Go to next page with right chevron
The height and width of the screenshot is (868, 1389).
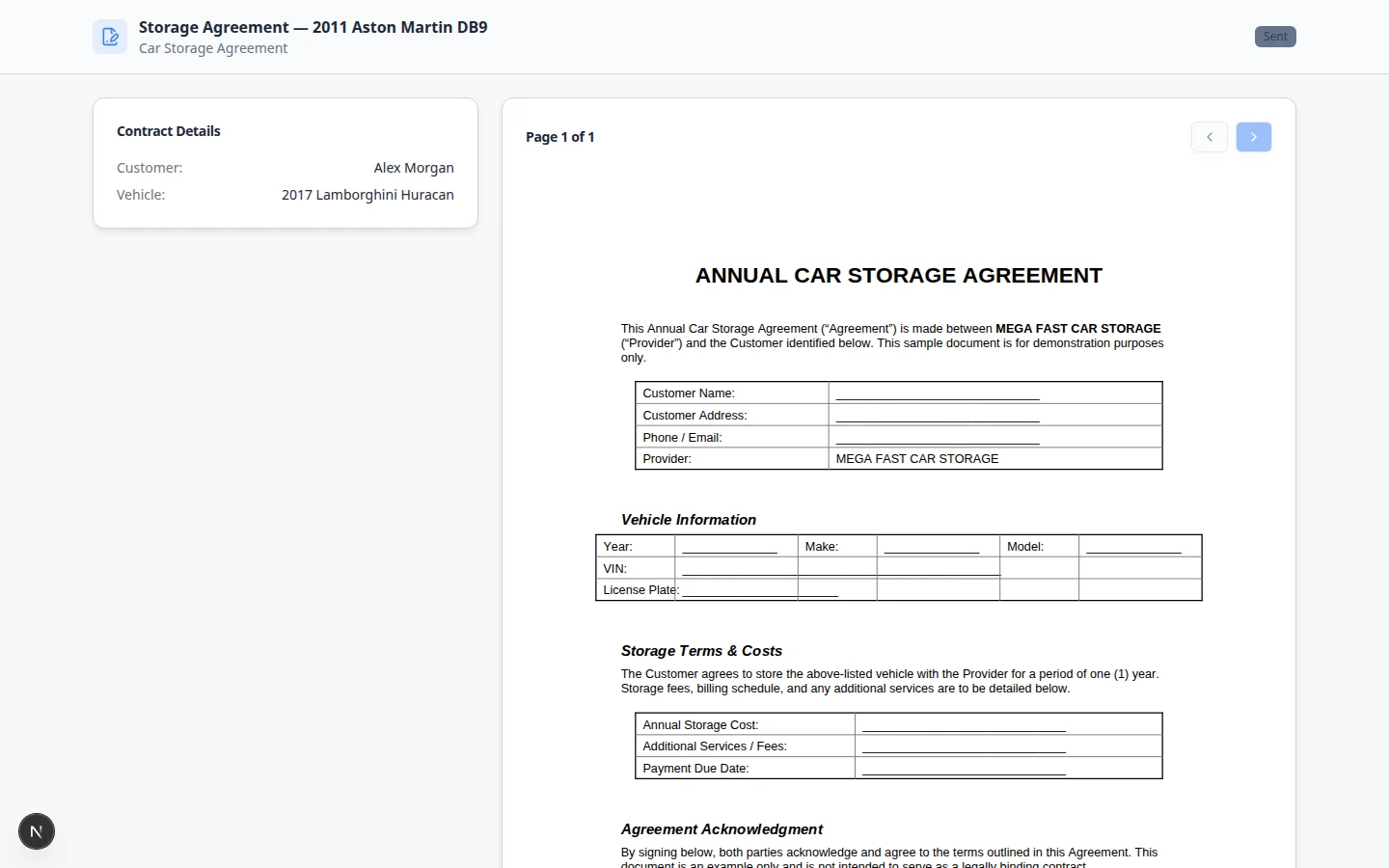[x=1254, y=137]
